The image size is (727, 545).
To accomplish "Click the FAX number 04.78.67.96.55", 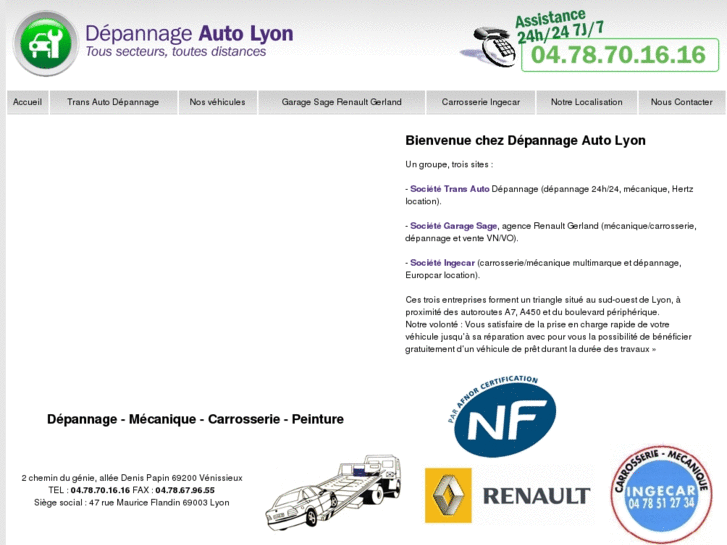I will (185, 490).
